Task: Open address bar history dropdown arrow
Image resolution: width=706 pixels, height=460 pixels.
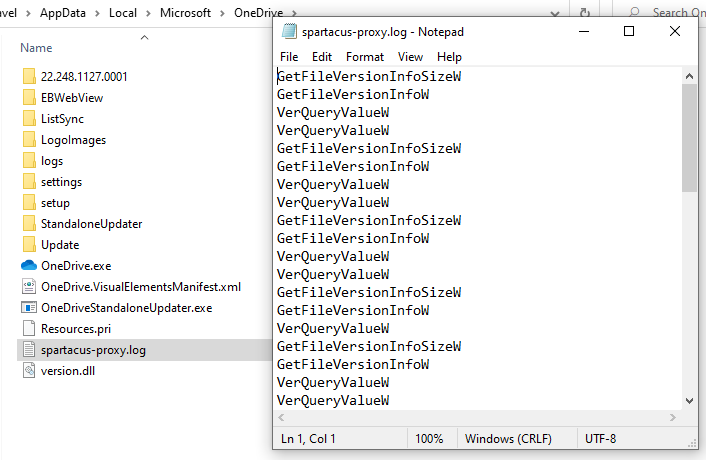Action: click(555, 14)
